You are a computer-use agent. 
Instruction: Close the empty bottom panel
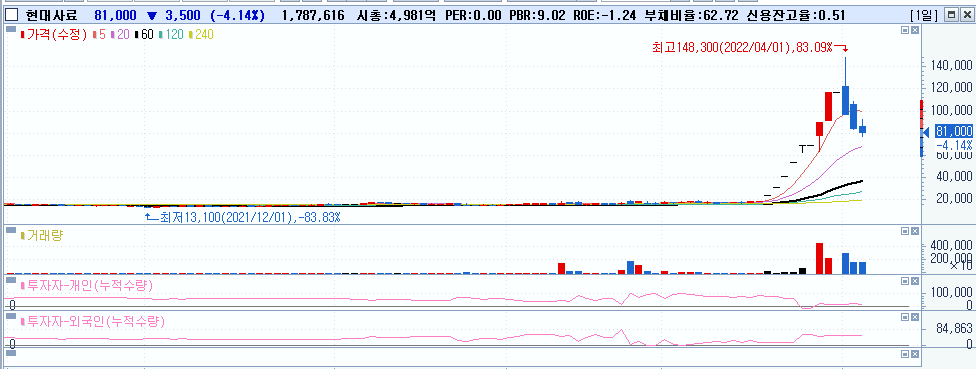pyautogui.click(x=914, y=353)
